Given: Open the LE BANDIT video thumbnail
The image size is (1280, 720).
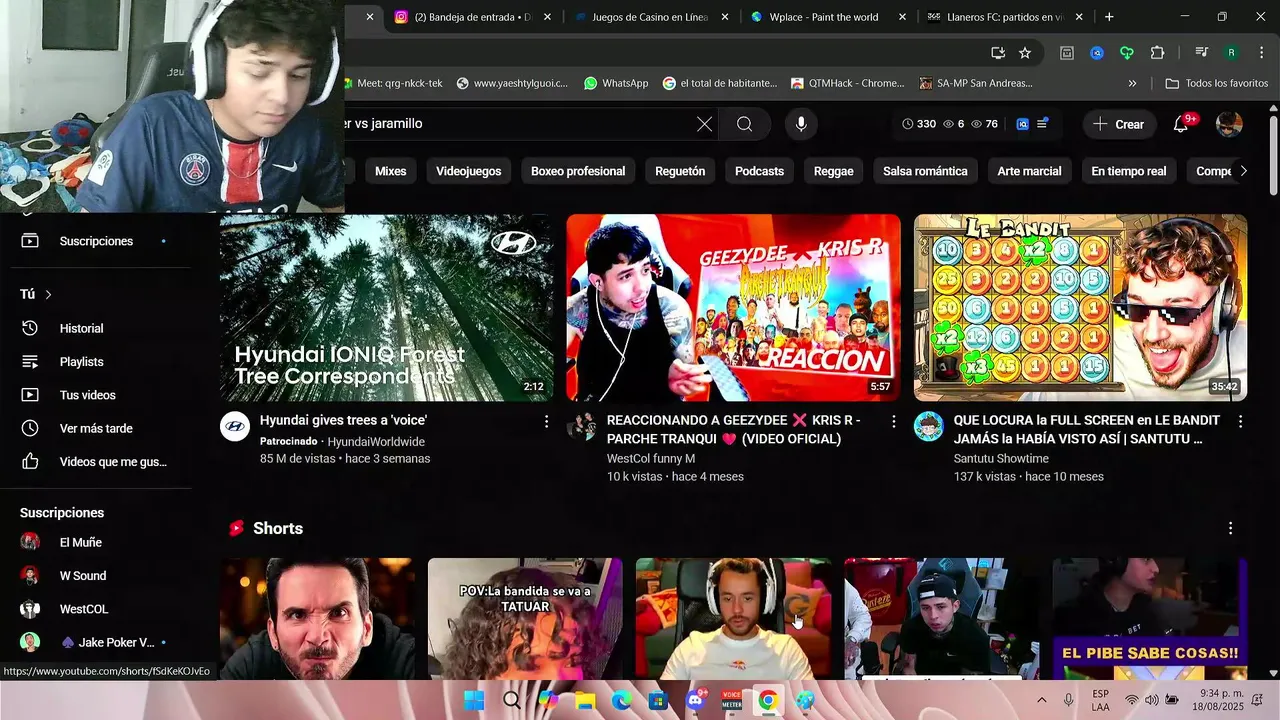Looking at the screenshot, I should (1080, 308).
